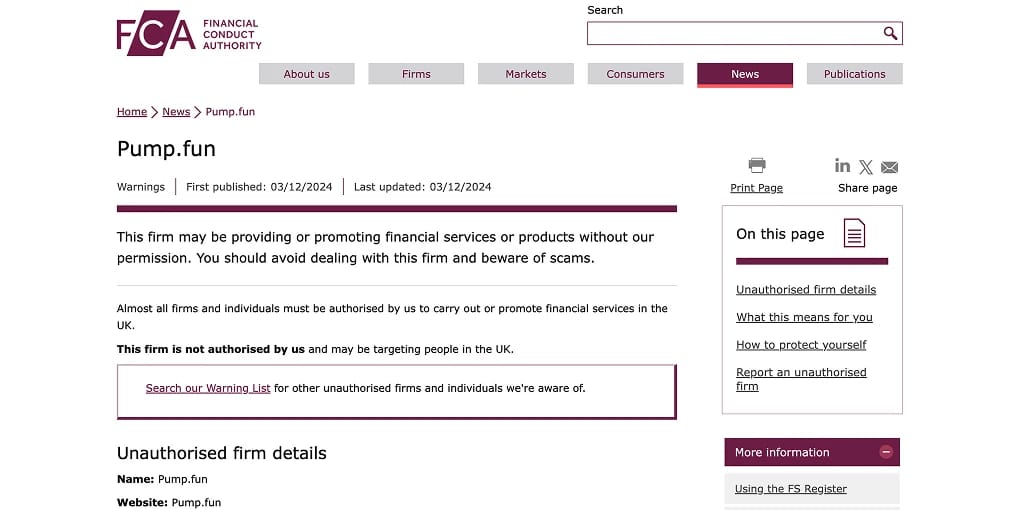Viewport: 1021px width, 510px height.
Task: Click the document icon in On this page
Action: [x=854, y=233]
